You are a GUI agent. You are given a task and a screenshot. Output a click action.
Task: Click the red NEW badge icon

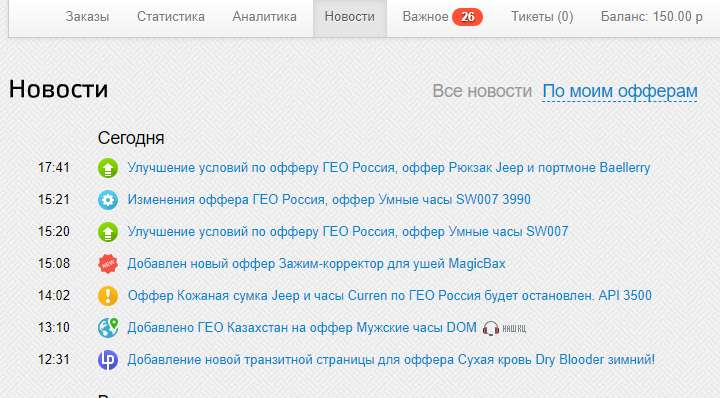(108, 264)
